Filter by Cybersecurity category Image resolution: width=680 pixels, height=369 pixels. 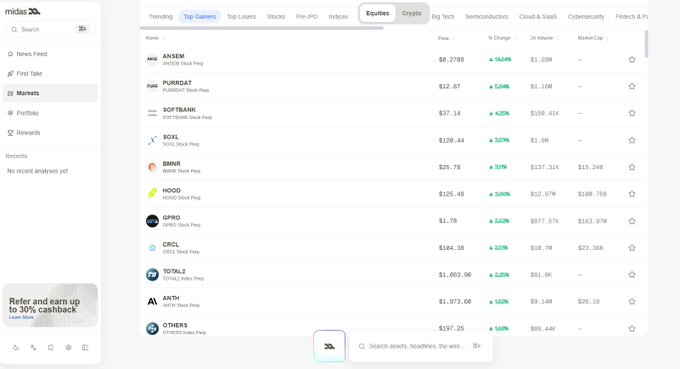pos(586,16)
